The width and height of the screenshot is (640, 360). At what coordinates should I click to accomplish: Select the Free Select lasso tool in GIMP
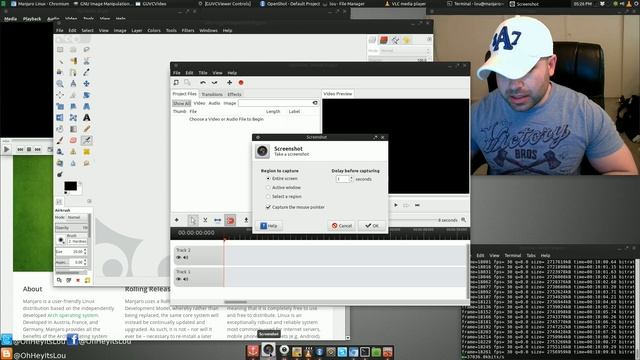[x=86, y=49]
